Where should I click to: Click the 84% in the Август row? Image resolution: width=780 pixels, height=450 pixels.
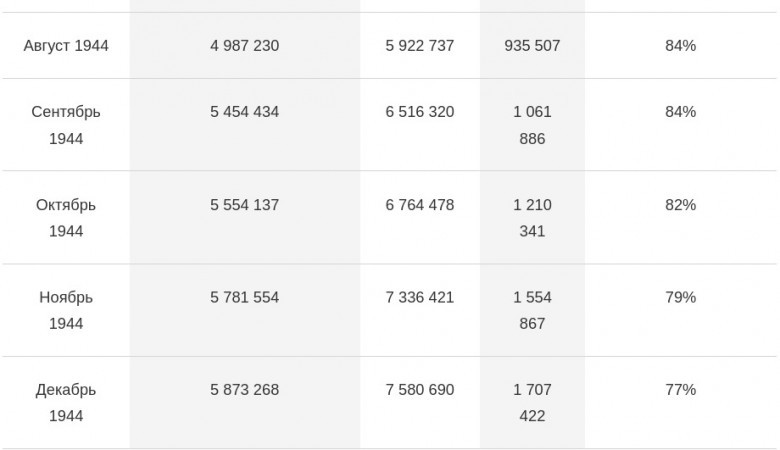coord(680,46)
